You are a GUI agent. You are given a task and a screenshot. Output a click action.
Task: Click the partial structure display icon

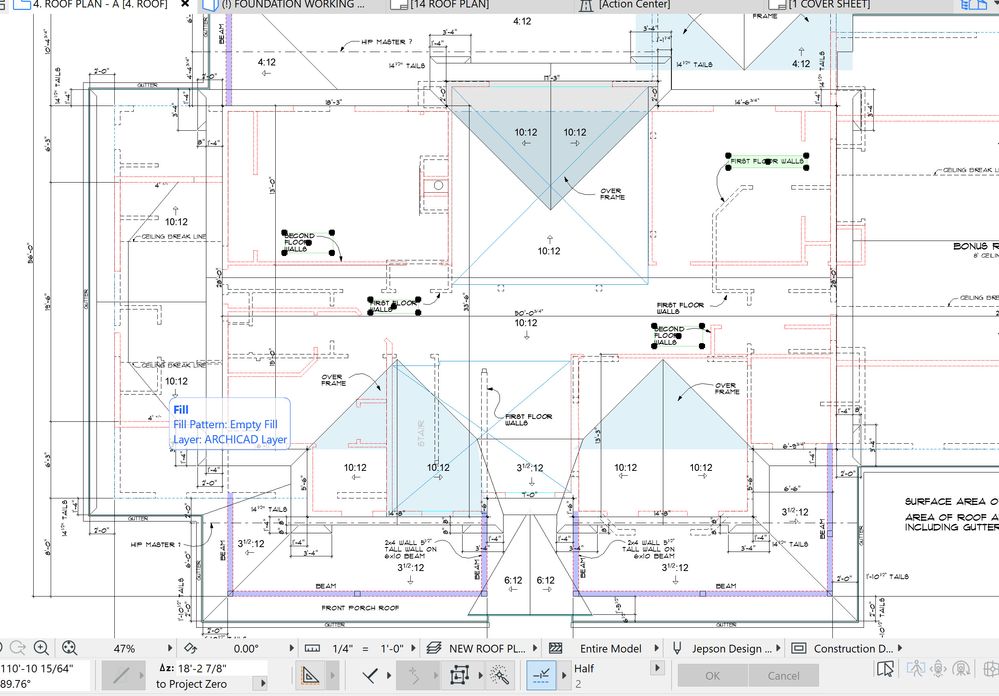(x=556, y=648)
